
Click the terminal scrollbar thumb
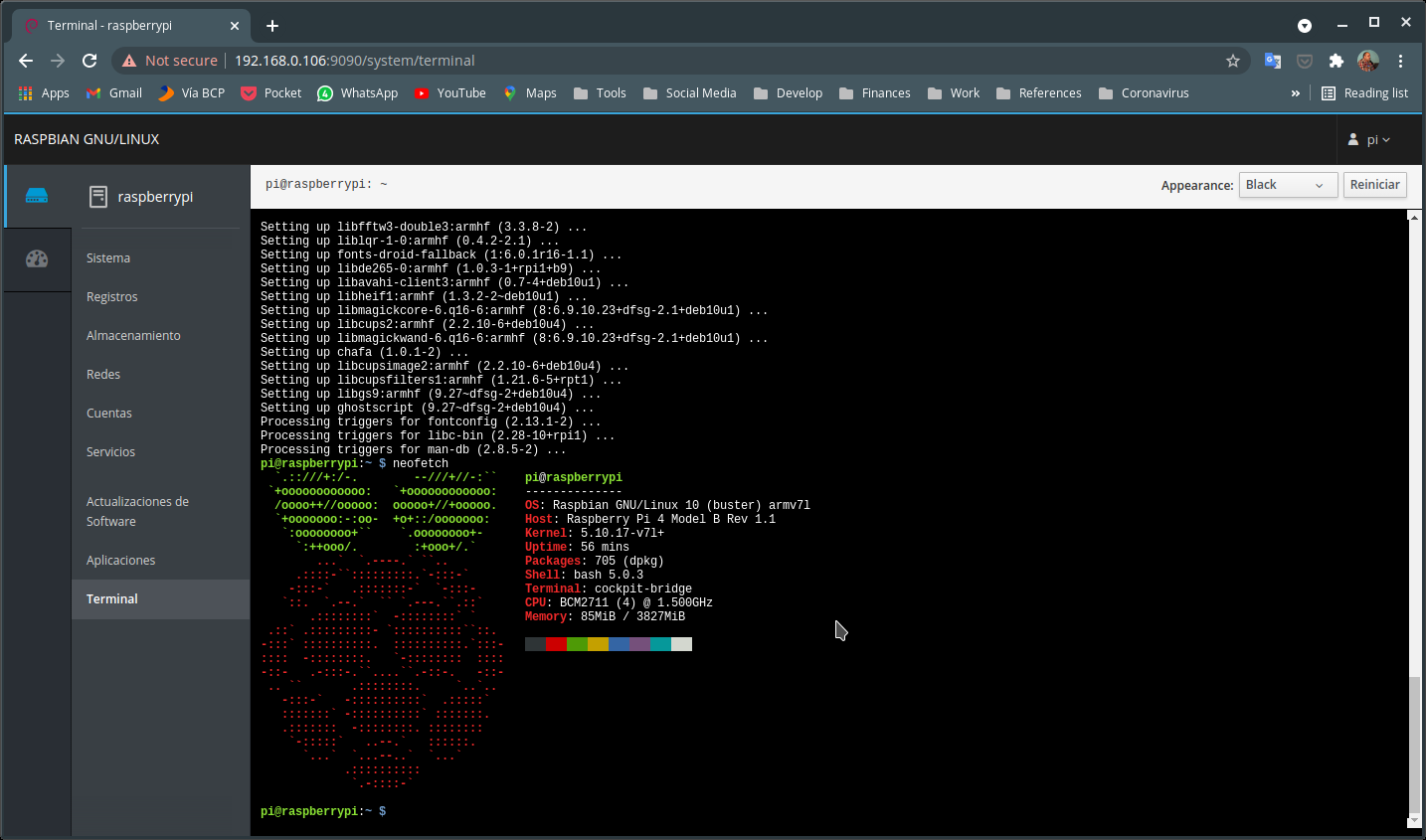(x=1414, y=744)
